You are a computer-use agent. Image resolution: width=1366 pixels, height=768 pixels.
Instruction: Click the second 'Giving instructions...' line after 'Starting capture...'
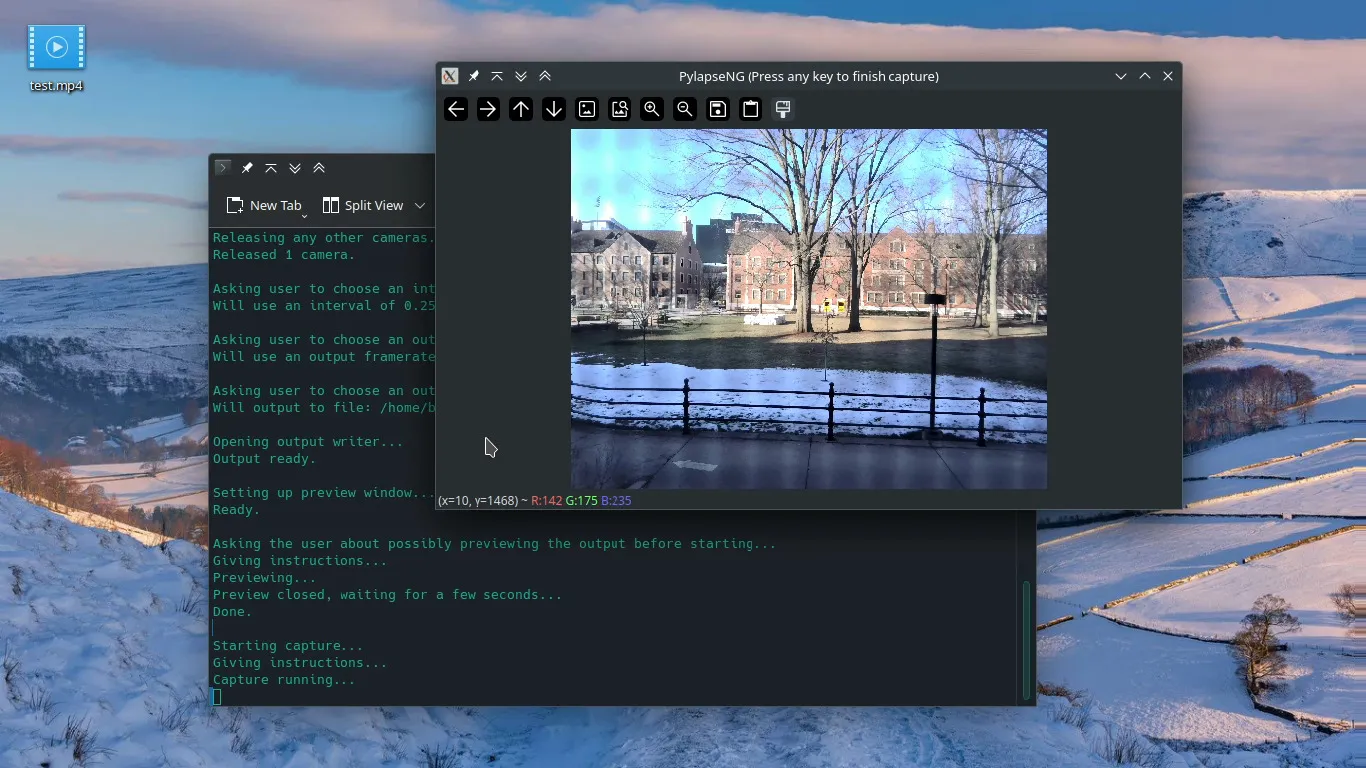pos(300,663)
